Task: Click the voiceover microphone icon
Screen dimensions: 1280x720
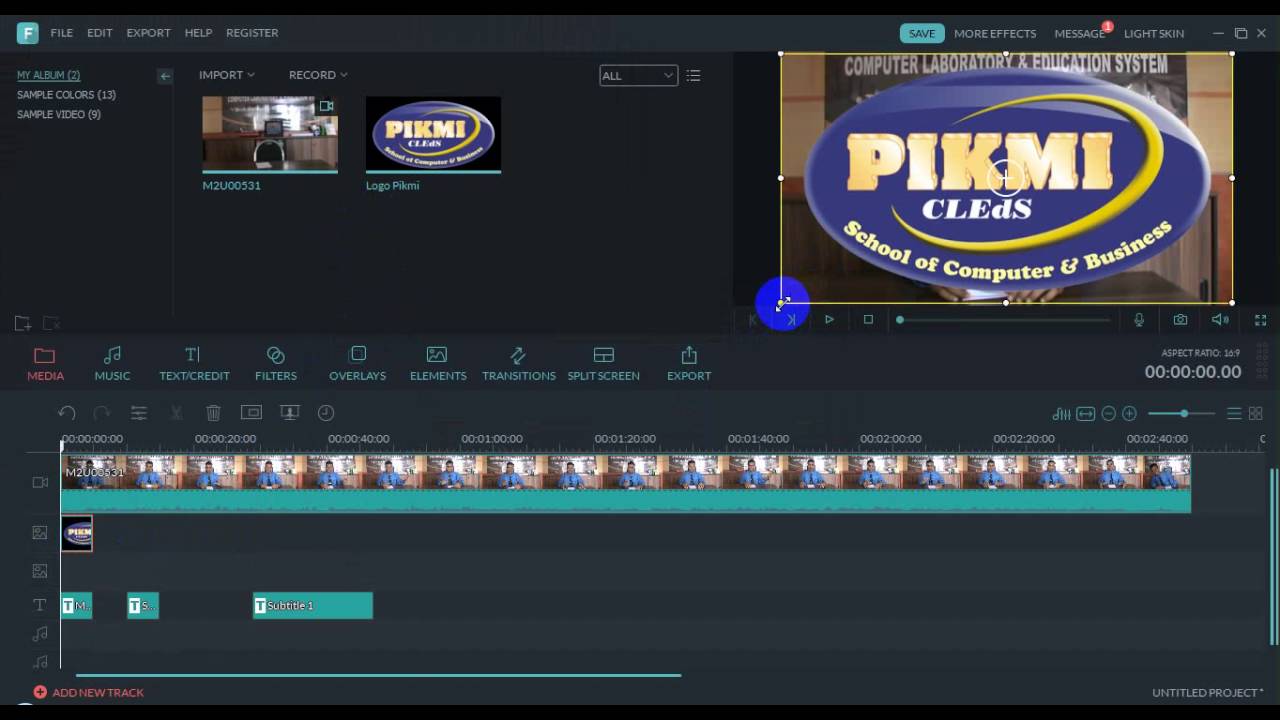Action: click(x=1139, y=320)
